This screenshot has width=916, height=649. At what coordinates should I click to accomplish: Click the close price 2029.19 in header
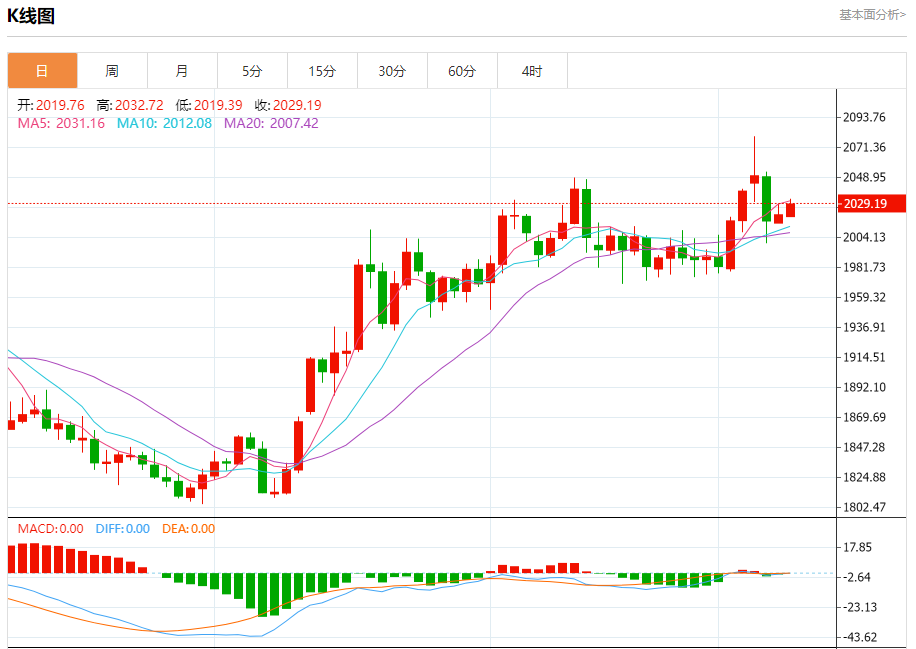coord(297,105)
